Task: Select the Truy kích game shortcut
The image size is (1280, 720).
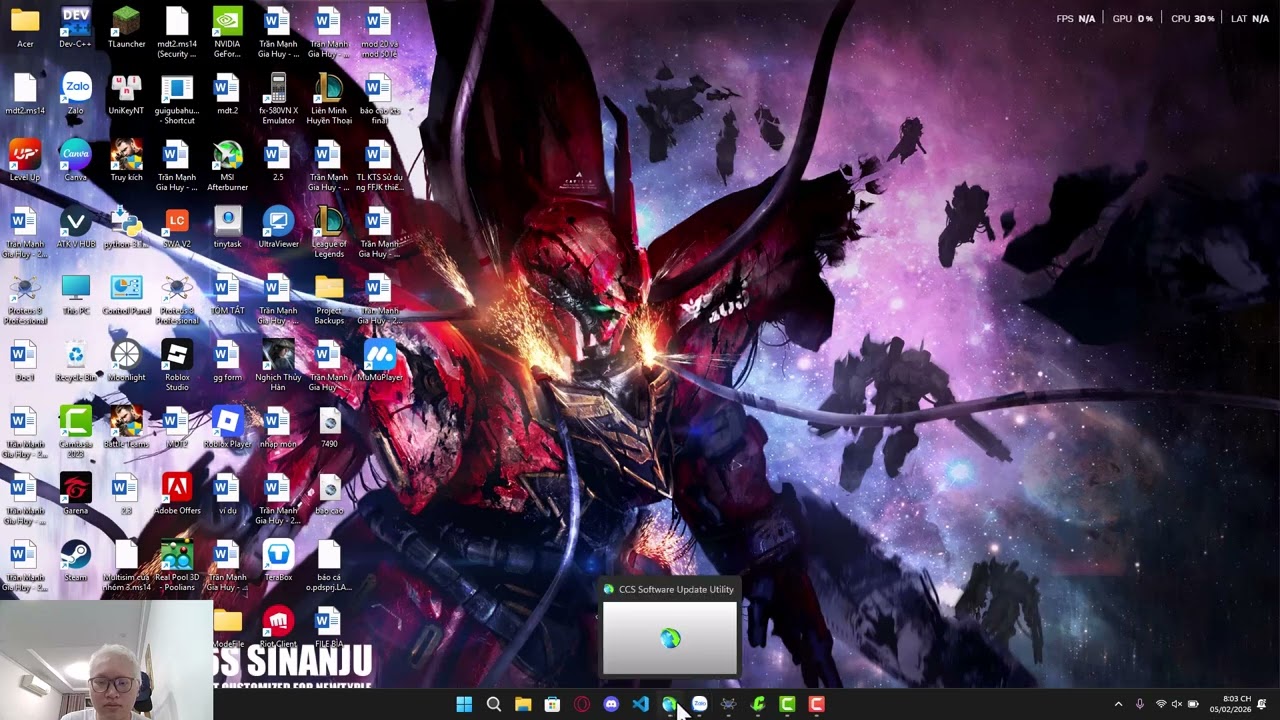Action: coord(126,160)
